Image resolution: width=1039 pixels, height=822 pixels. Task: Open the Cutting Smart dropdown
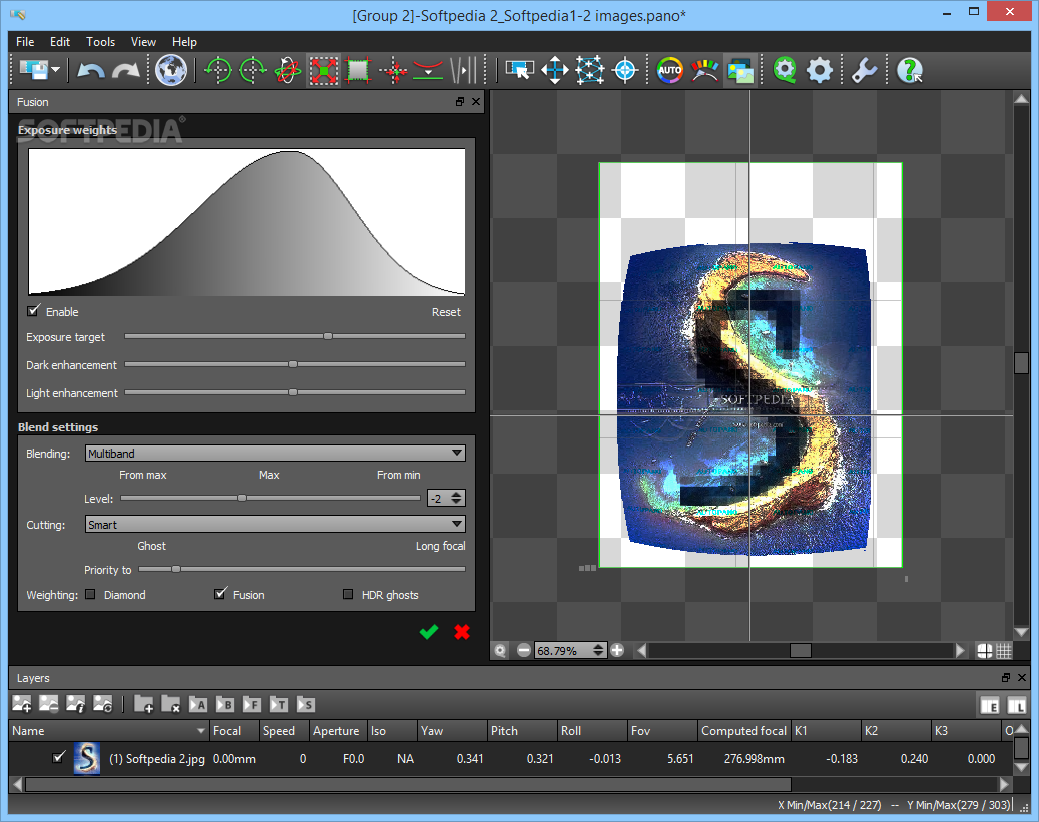click(x=275, y=524)
